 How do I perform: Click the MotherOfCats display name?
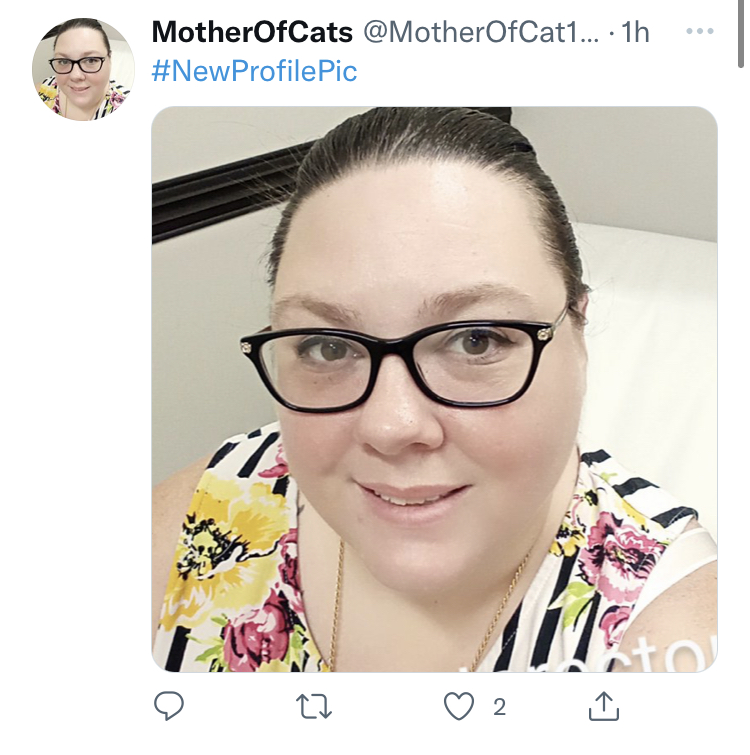252,32
